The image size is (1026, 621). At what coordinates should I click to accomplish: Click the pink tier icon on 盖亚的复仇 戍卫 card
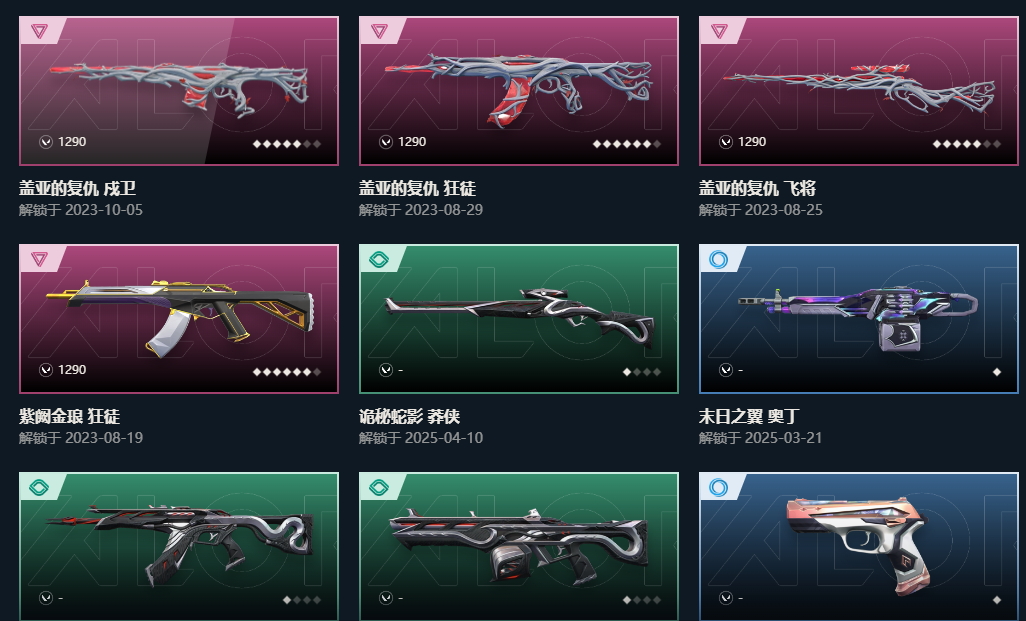pyautogui.click(x=39, y=31)
